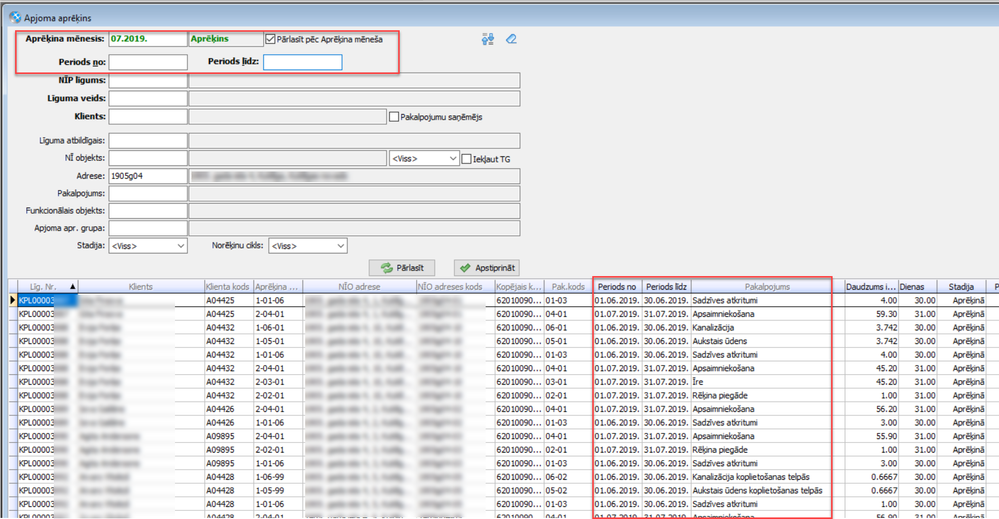999x519 pixels.
Task: Select the Īre service cell
Action: [767, 382]
